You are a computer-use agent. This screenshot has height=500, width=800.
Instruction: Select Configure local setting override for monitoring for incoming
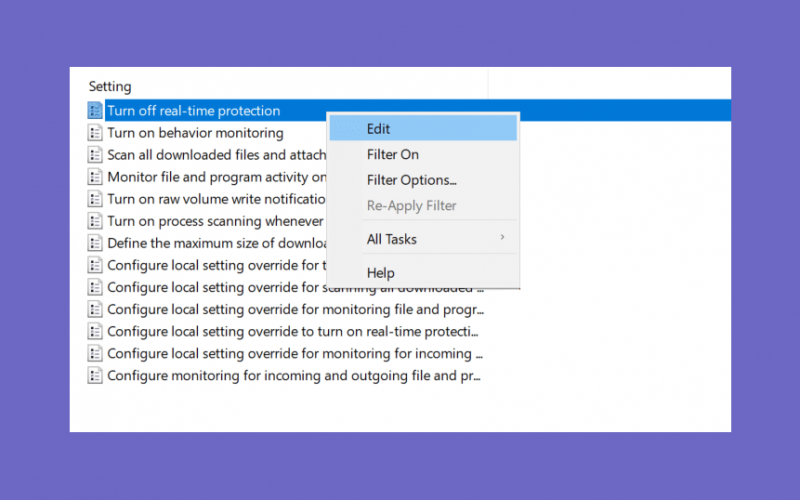tap(295, 354)
